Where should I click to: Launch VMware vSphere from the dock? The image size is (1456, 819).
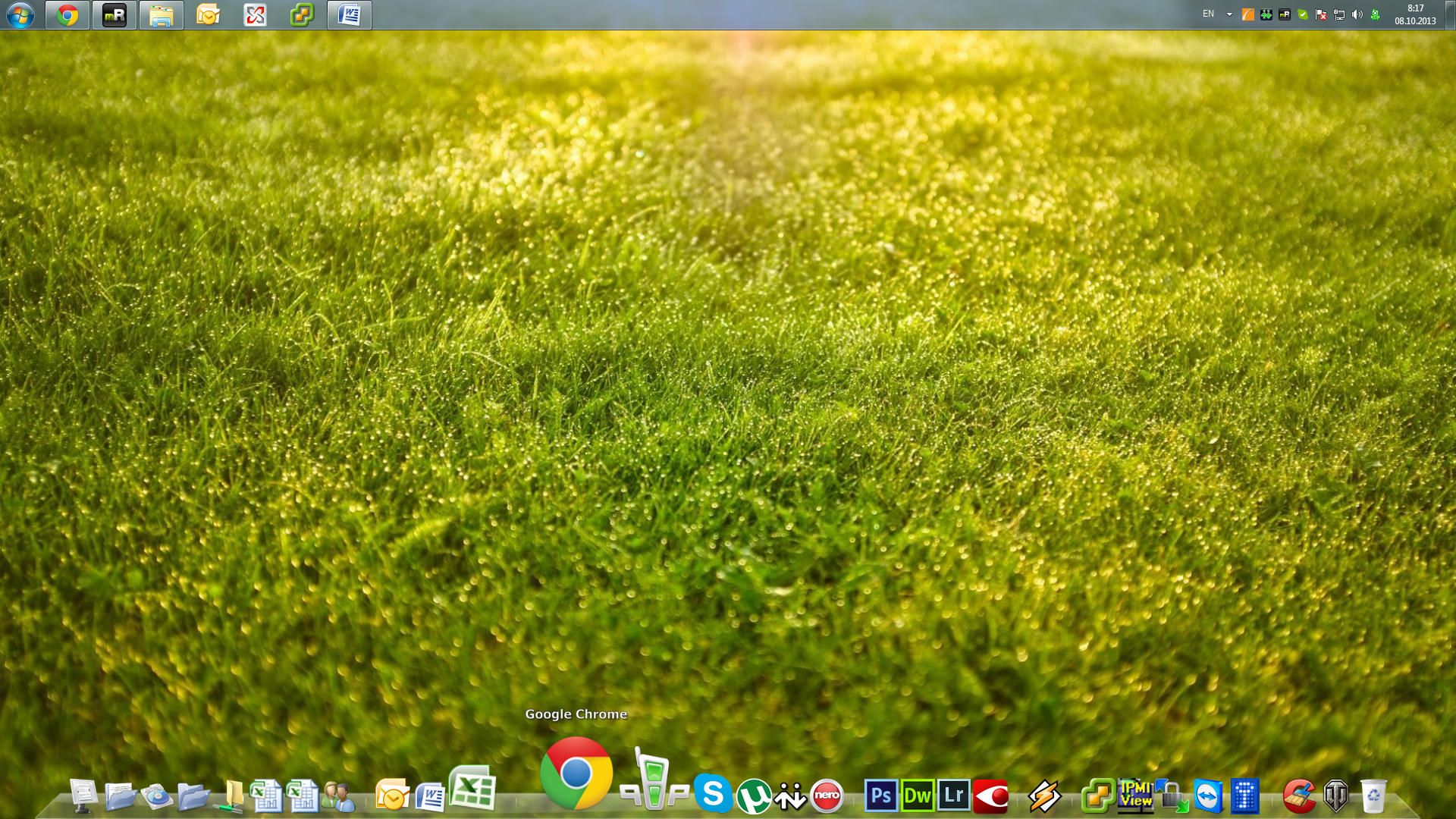click(x=1098, y=796)
